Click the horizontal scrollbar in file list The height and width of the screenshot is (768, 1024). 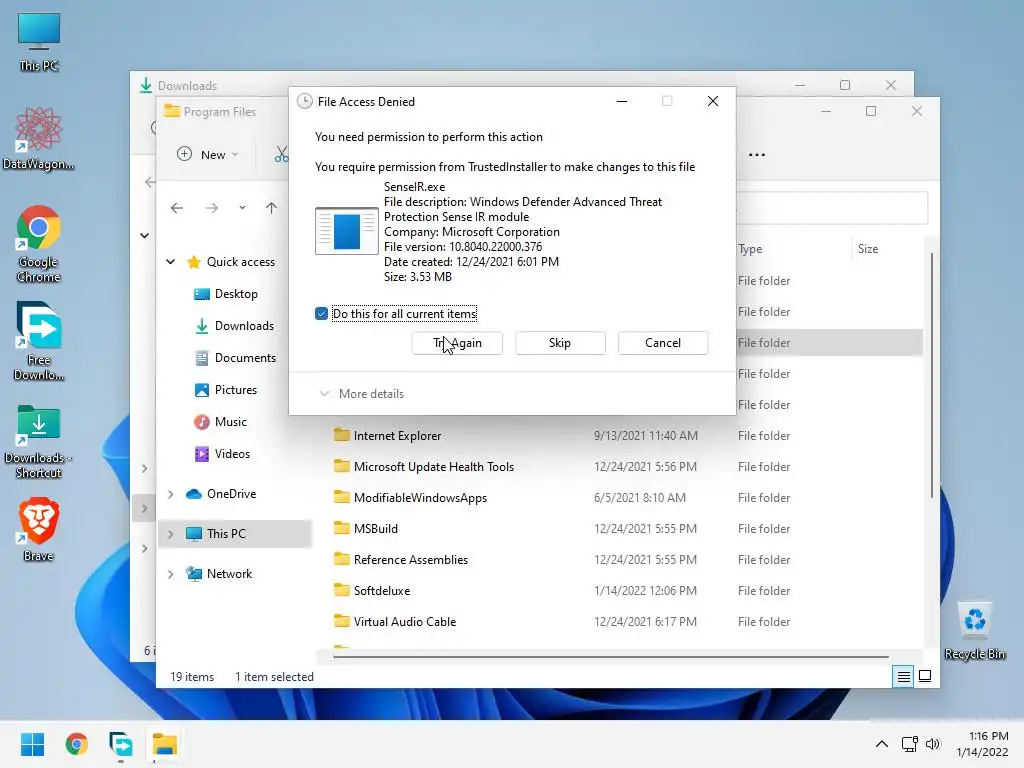pyautogui.click(x=611, y=656)
